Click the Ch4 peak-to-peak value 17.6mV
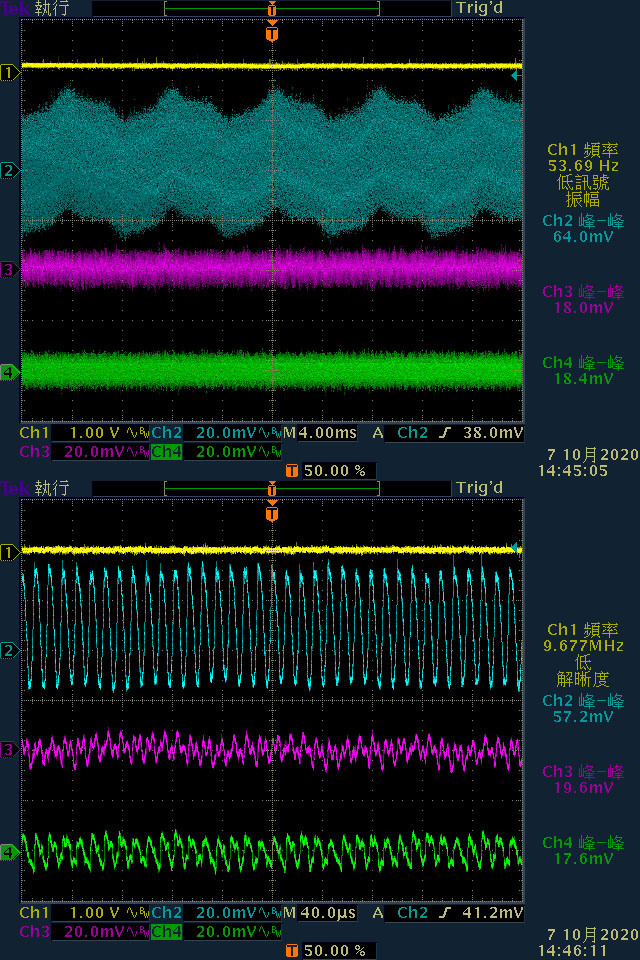Screen dimensions: 640x960 pos(583,859)
